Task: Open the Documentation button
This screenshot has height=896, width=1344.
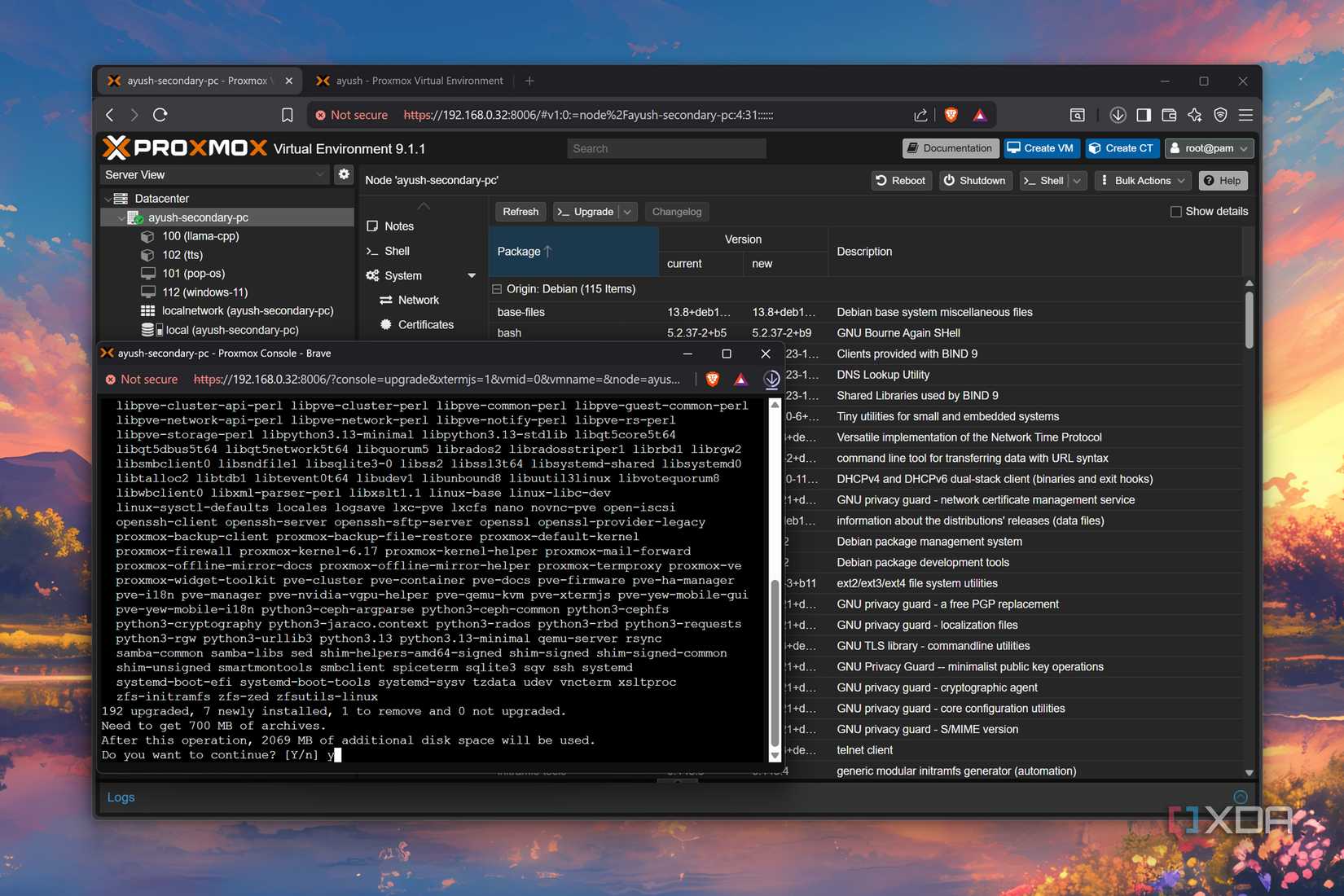Action: tap(950, 148)
